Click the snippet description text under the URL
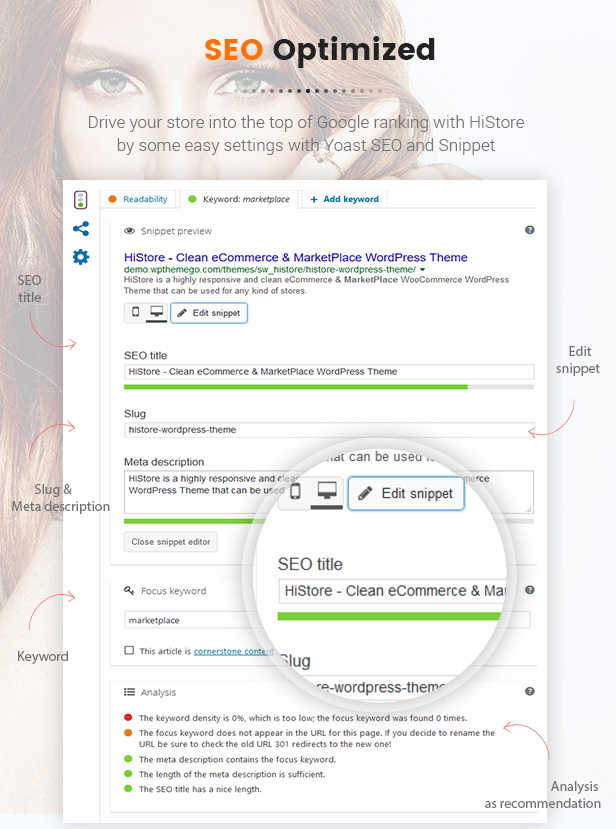 [x=316, y=285]
